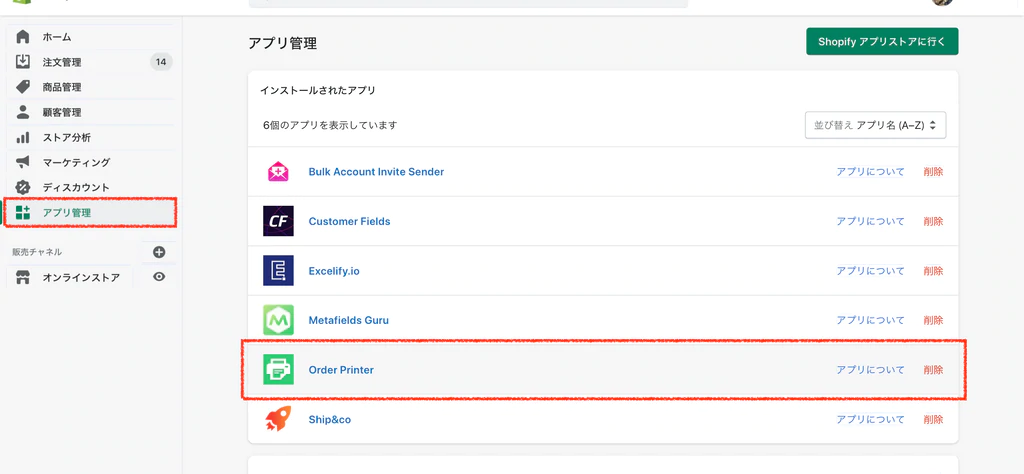The width and height of the screenshot is (1024, 474).
Task: Click the Home house icon in sidebar
Action: 23,37
